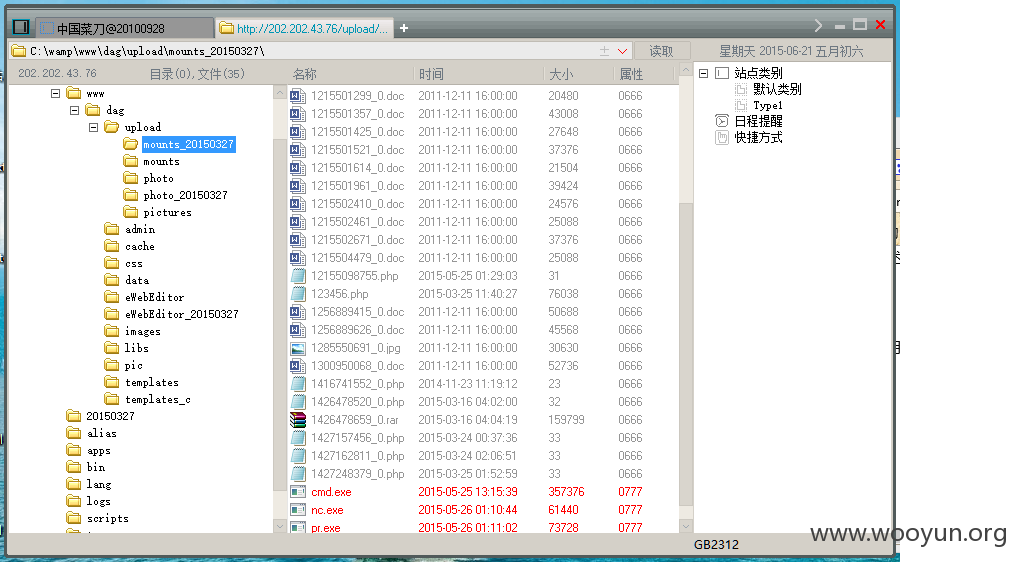Click the eWebEditor folder icon
Viewport: 1016px width, 562px height.
[112, 297]
